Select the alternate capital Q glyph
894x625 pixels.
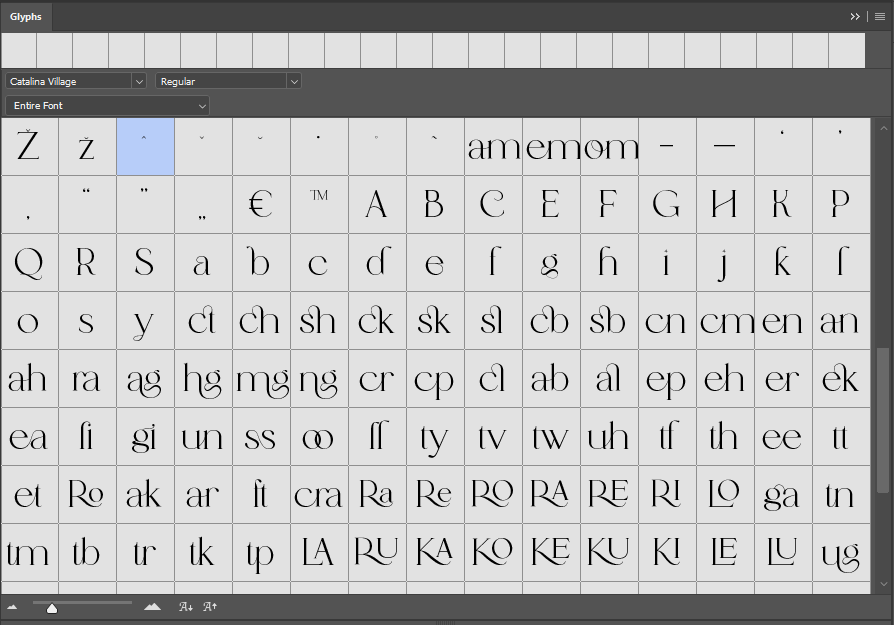point(30,263)
